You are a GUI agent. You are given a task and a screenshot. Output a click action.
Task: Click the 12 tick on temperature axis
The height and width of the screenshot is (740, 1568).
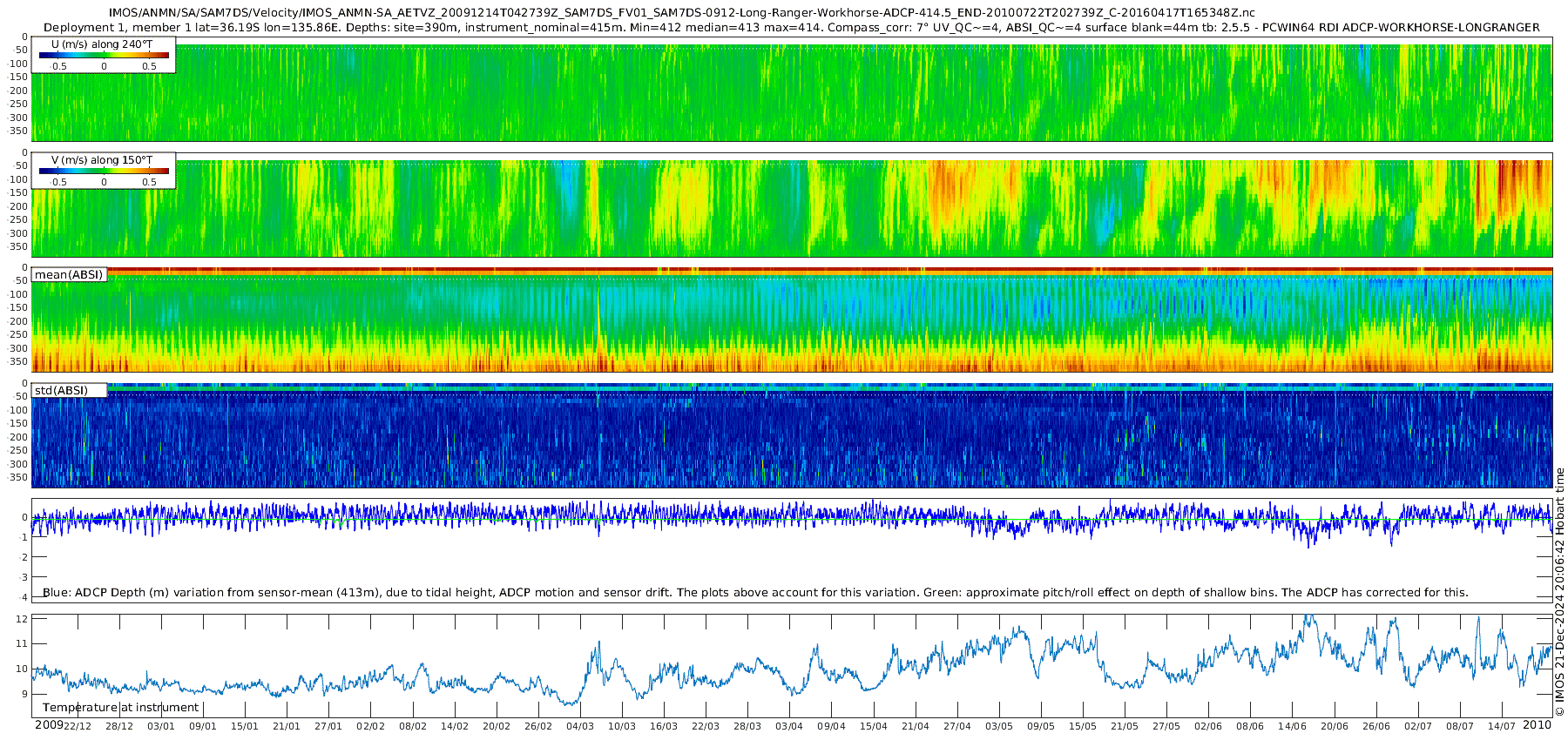click(x=23, y=619)
